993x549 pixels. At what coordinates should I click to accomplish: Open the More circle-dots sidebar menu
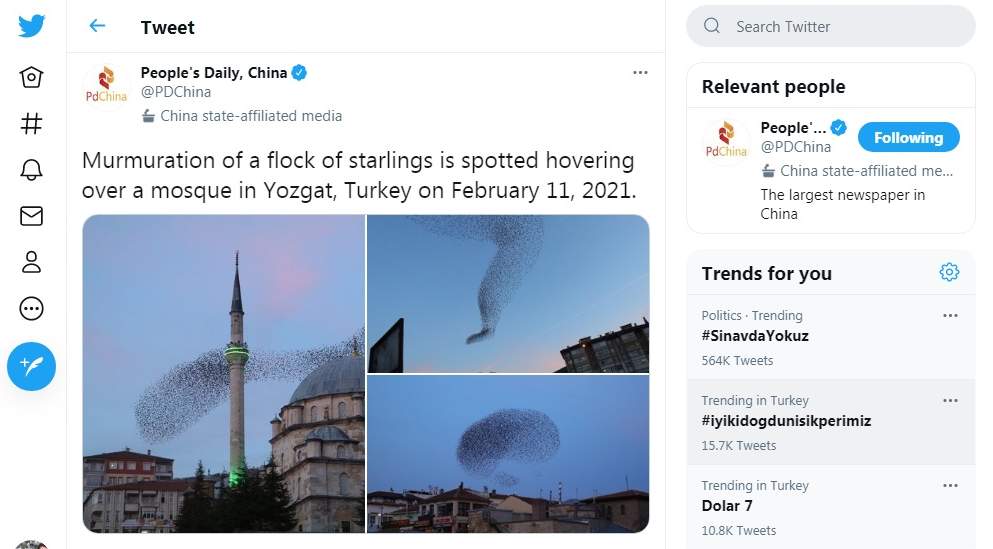pyautogui.click(x=31, y=309)
